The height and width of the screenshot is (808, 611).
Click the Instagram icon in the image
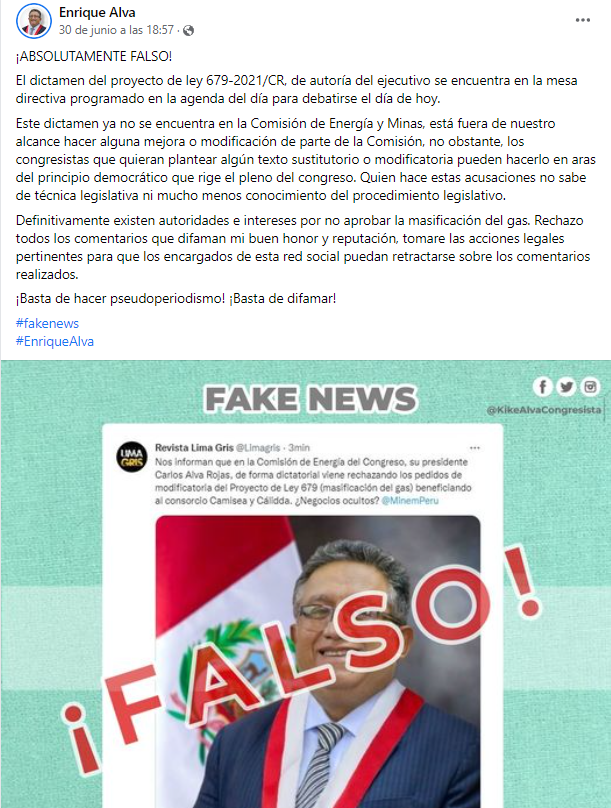pyautogui.click(x=590, y=386)
